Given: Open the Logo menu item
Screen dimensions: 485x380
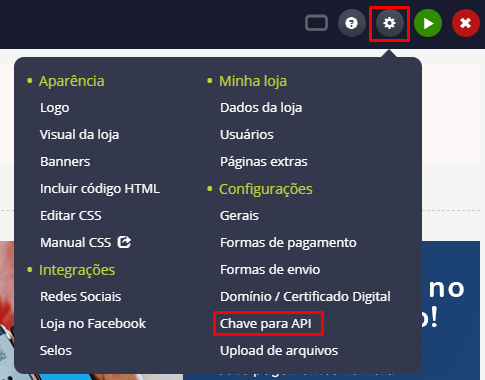Looking at the screenshot, I should click(x=55, y=108).
